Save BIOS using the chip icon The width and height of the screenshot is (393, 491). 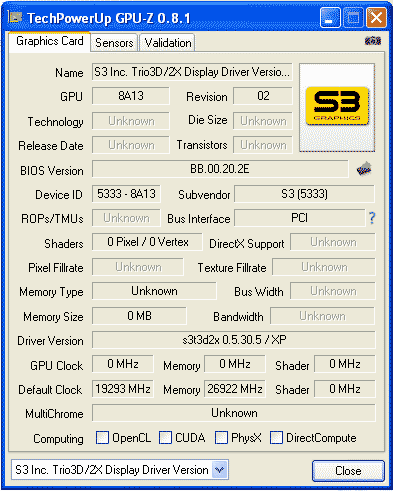tap(364, 169)
